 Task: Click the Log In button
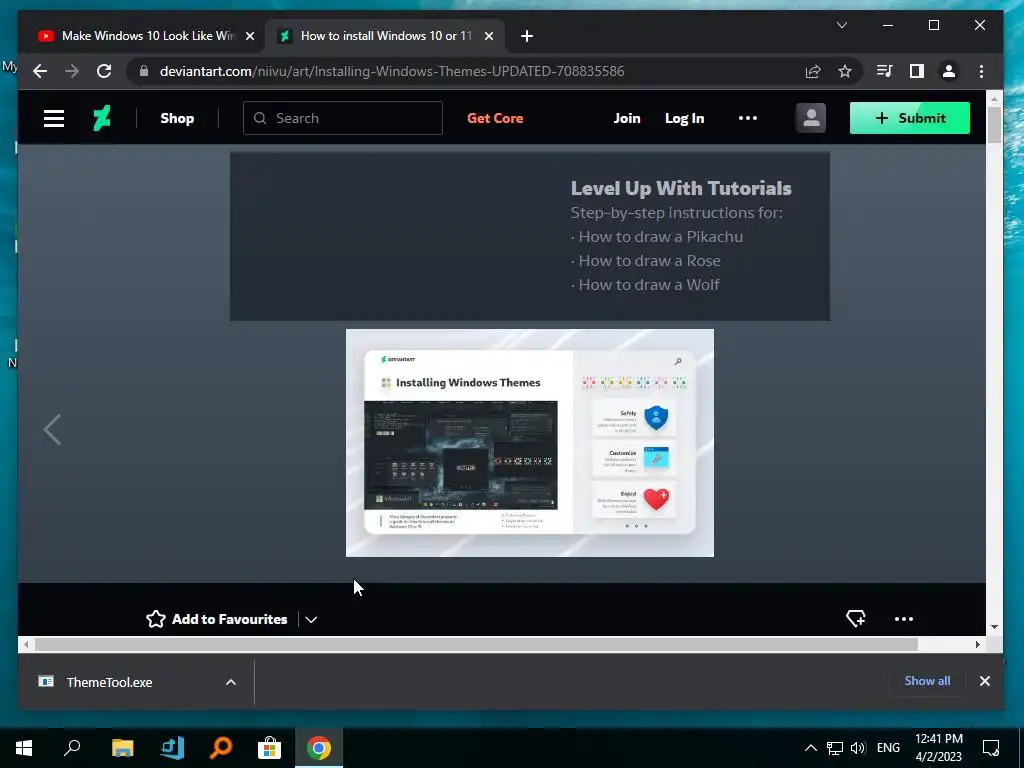684,118
